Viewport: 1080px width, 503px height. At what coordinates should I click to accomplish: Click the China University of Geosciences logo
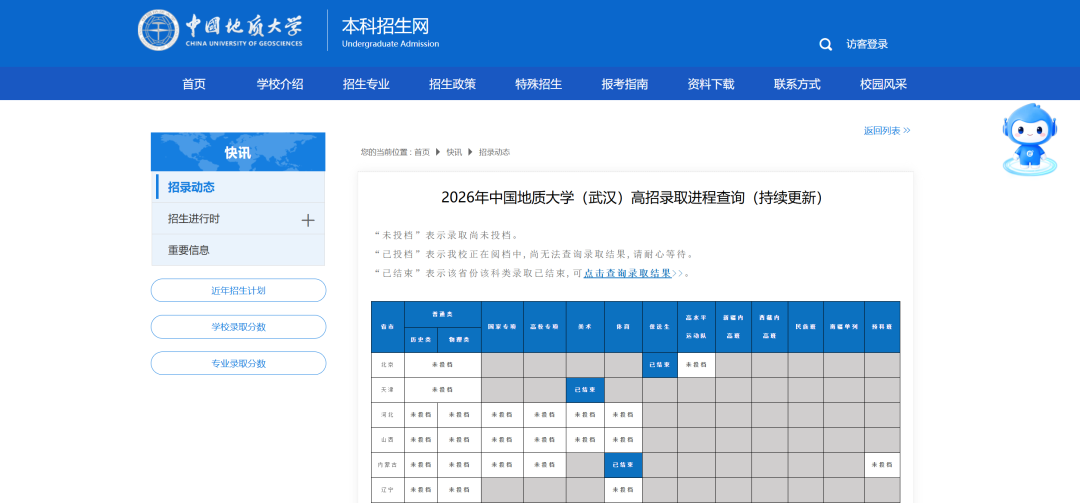(x=220, y=30)
